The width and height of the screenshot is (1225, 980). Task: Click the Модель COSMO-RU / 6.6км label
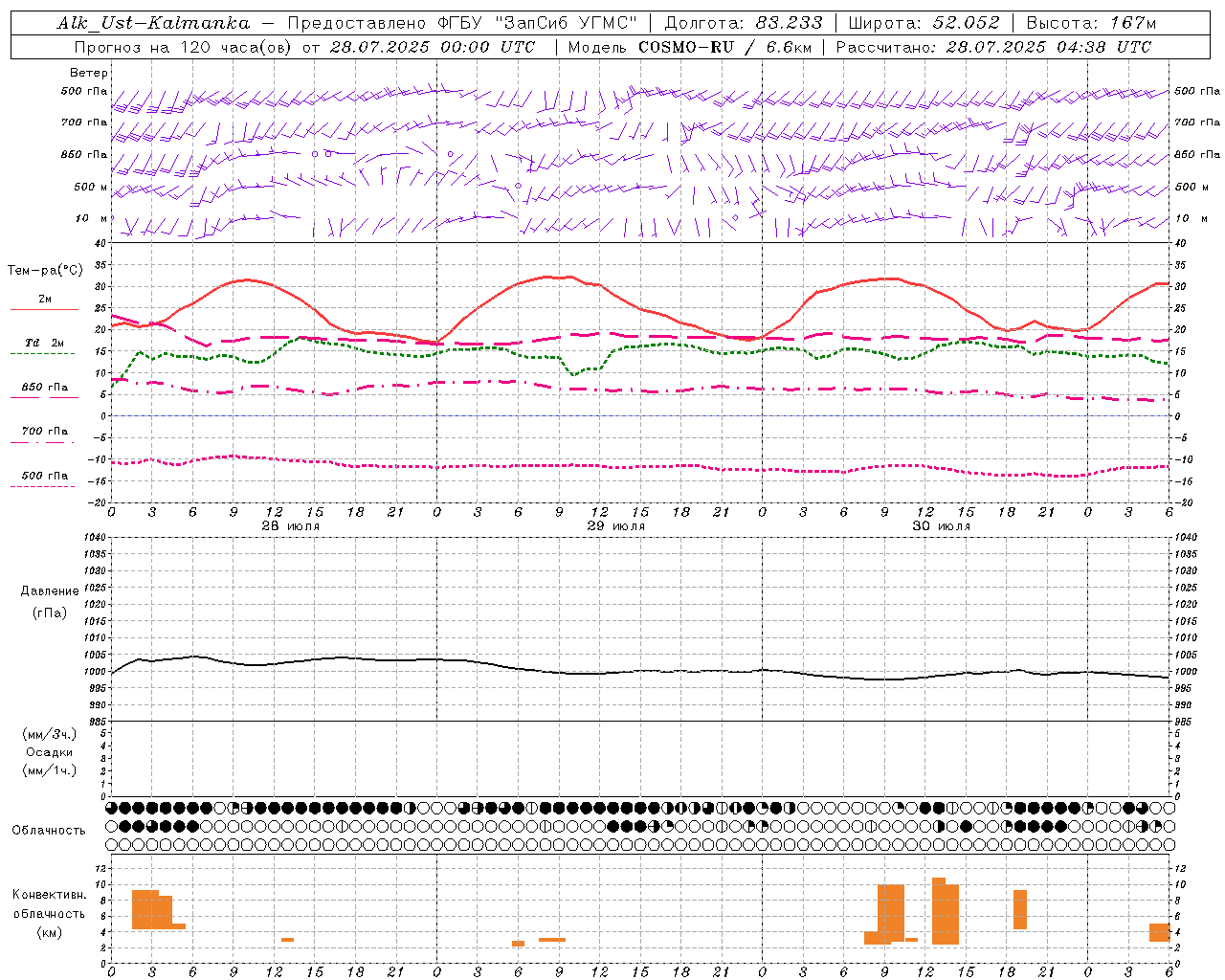point(689,47)
